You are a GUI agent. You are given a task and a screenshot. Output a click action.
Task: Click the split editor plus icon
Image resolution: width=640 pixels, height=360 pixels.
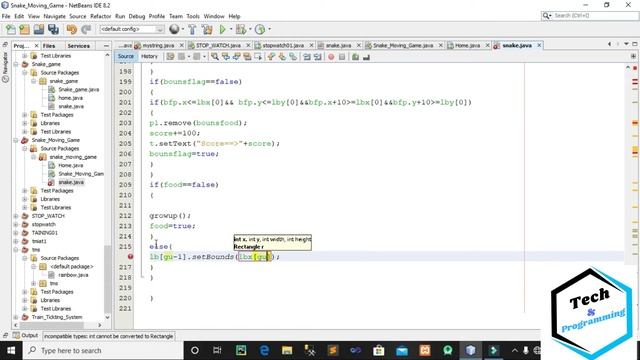633,56
